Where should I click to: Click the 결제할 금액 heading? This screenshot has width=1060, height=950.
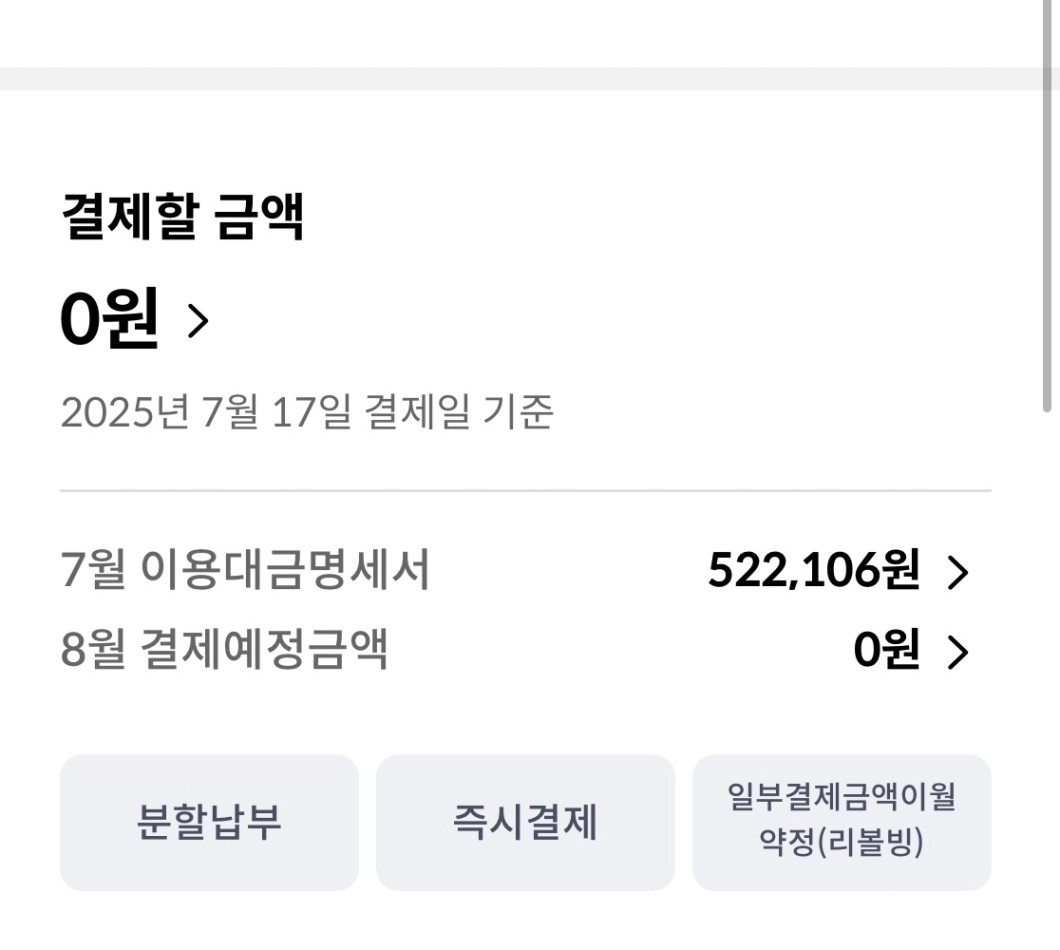click(183, 216)
